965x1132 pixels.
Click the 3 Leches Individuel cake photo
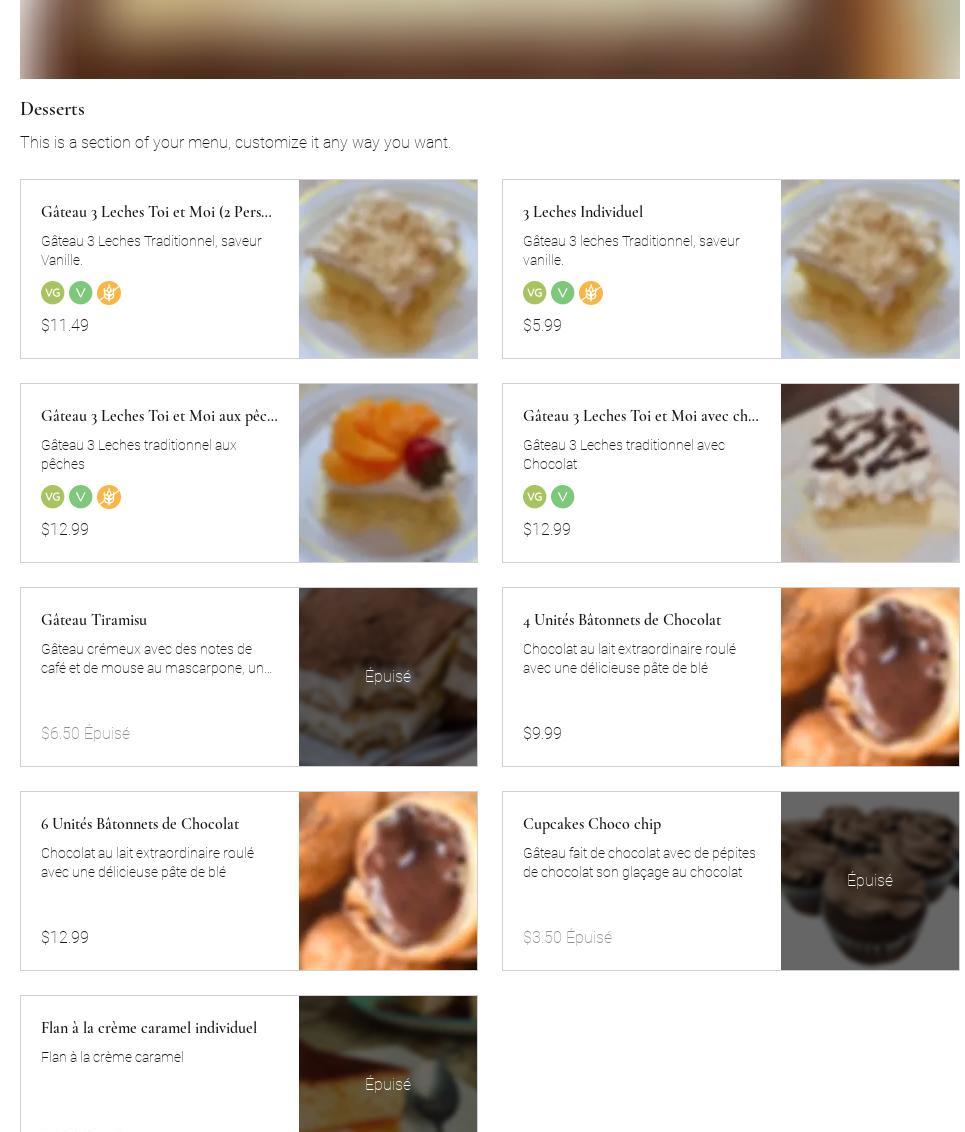[x=869, y=269]
